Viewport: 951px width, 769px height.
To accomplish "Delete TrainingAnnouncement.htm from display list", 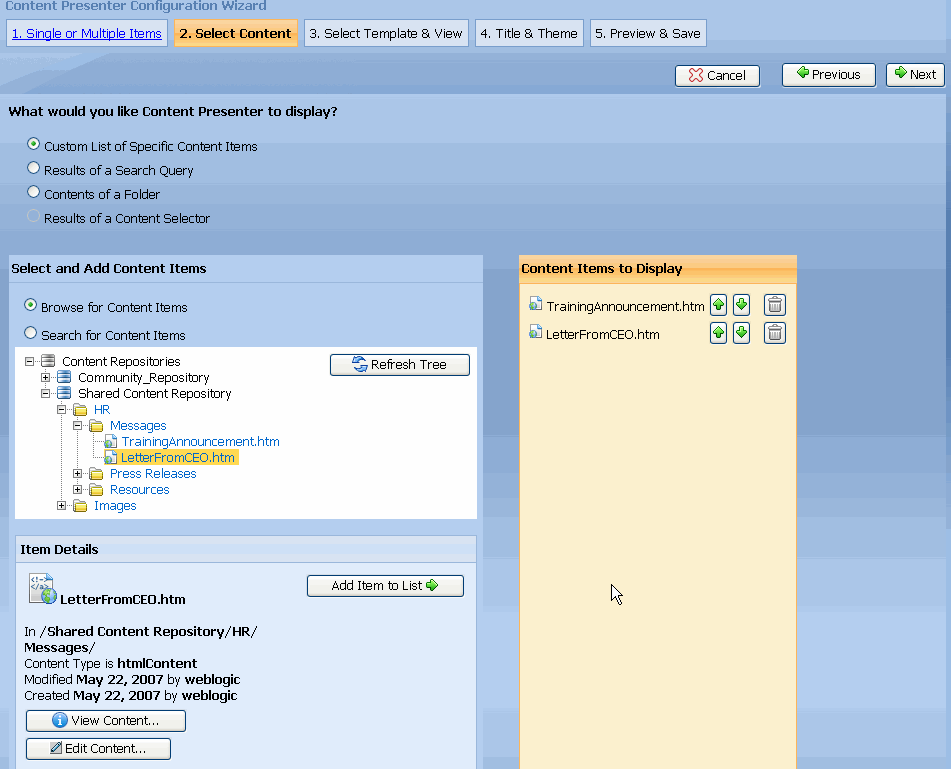I will (x=775, y=305).
